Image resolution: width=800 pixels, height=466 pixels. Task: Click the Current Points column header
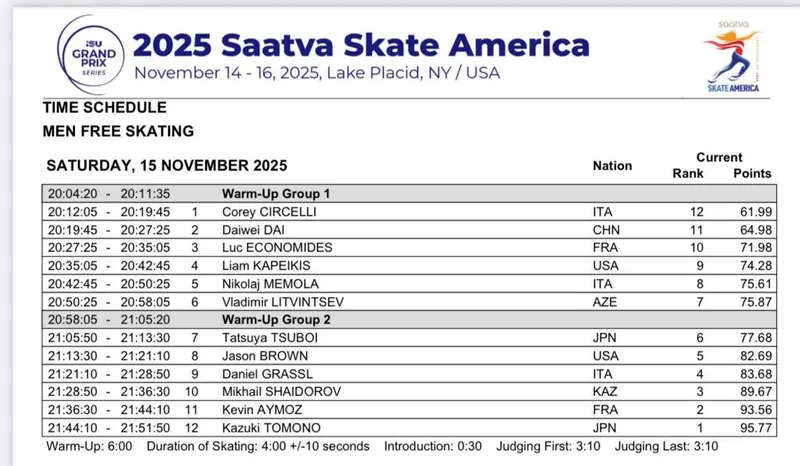point(753,172)
